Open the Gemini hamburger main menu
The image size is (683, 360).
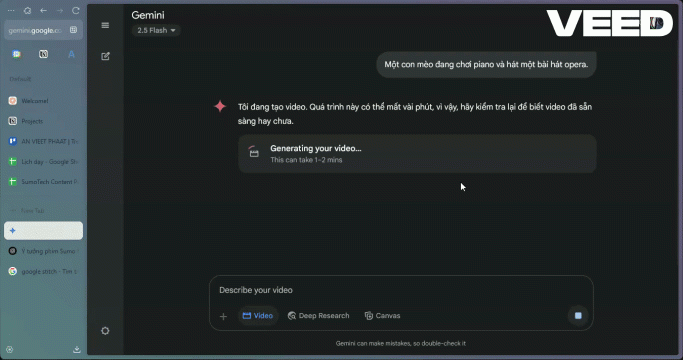(105, 25)
